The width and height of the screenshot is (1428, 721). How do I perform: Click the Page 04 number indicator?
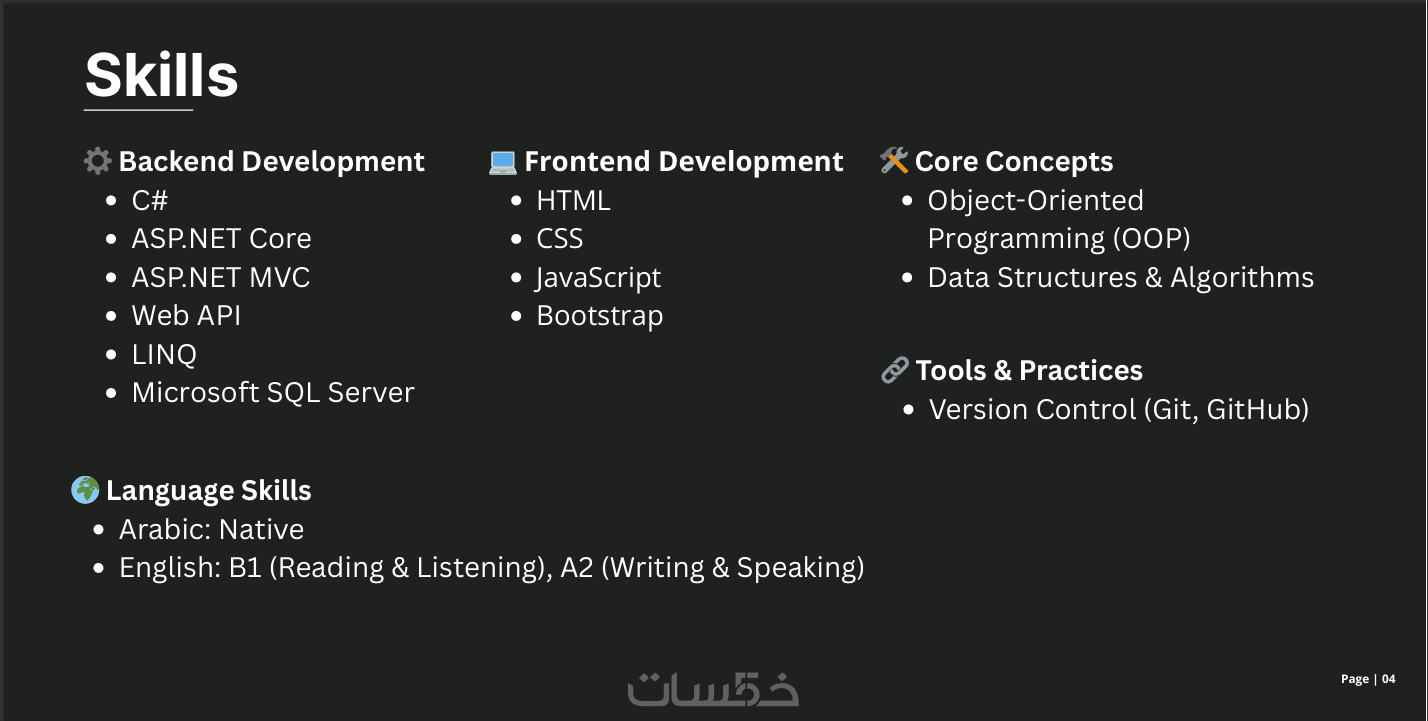[x=1367, y=679]
